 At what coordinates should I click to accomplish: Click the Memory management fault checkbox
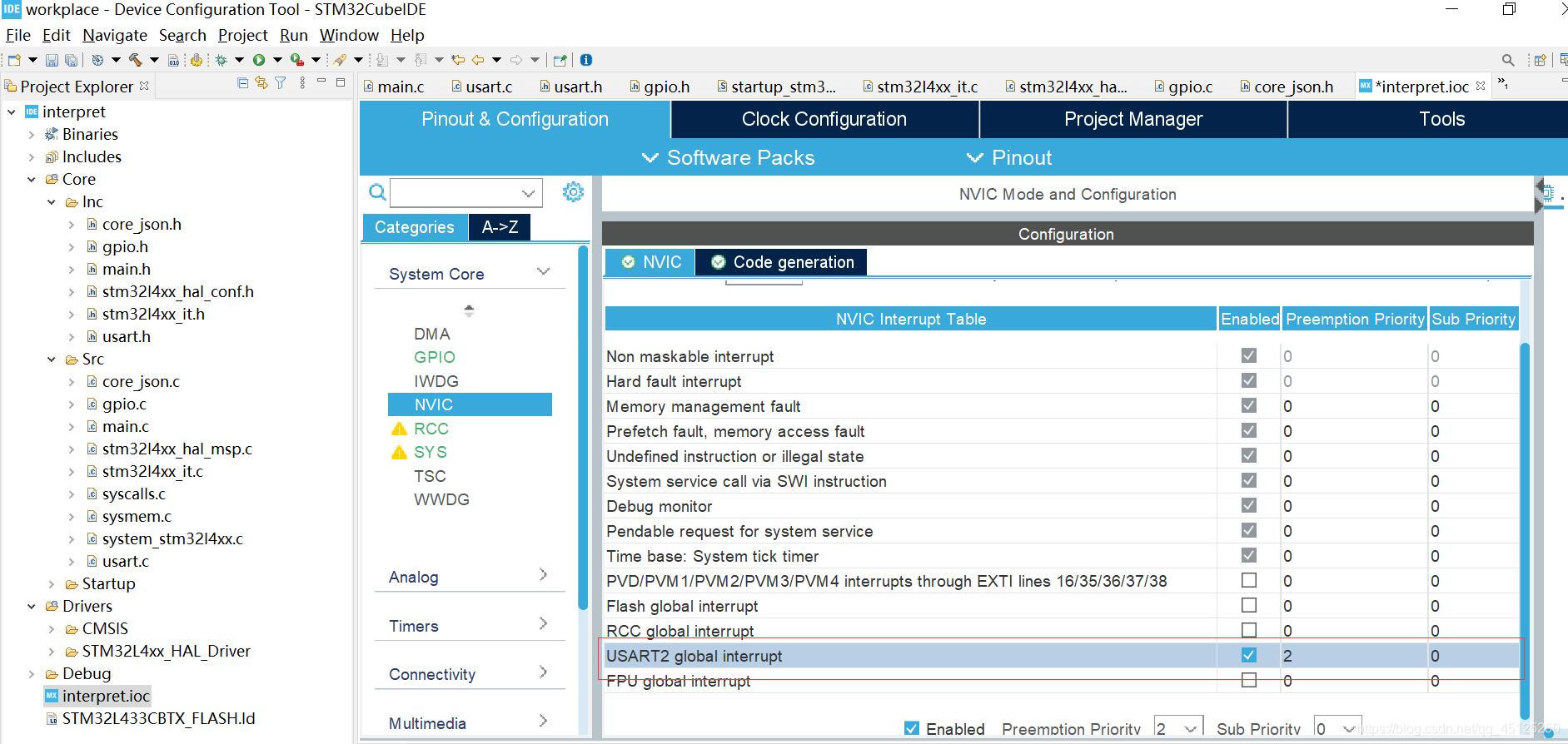1248,405
